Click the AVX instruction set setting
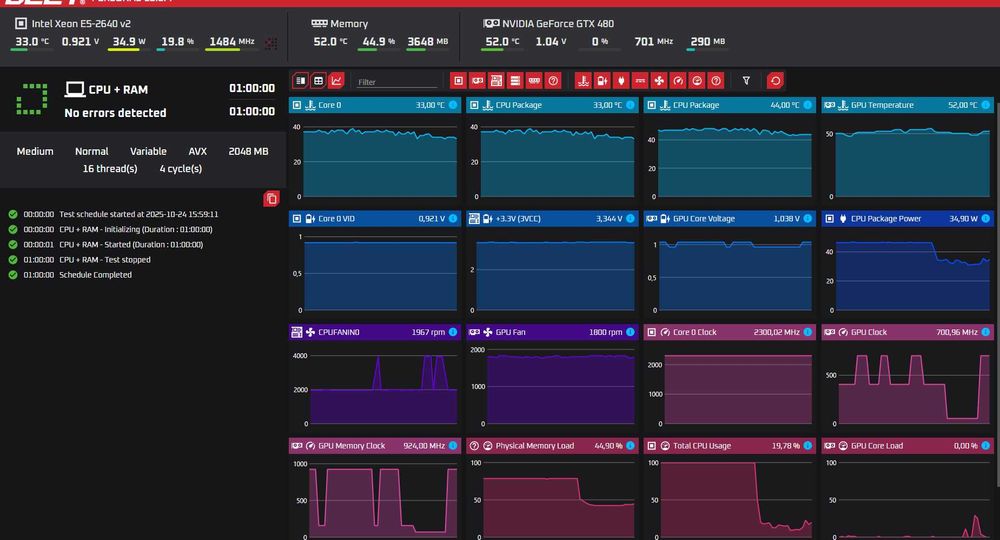This screenshot has height=540, width=1000. pos(198,151)
